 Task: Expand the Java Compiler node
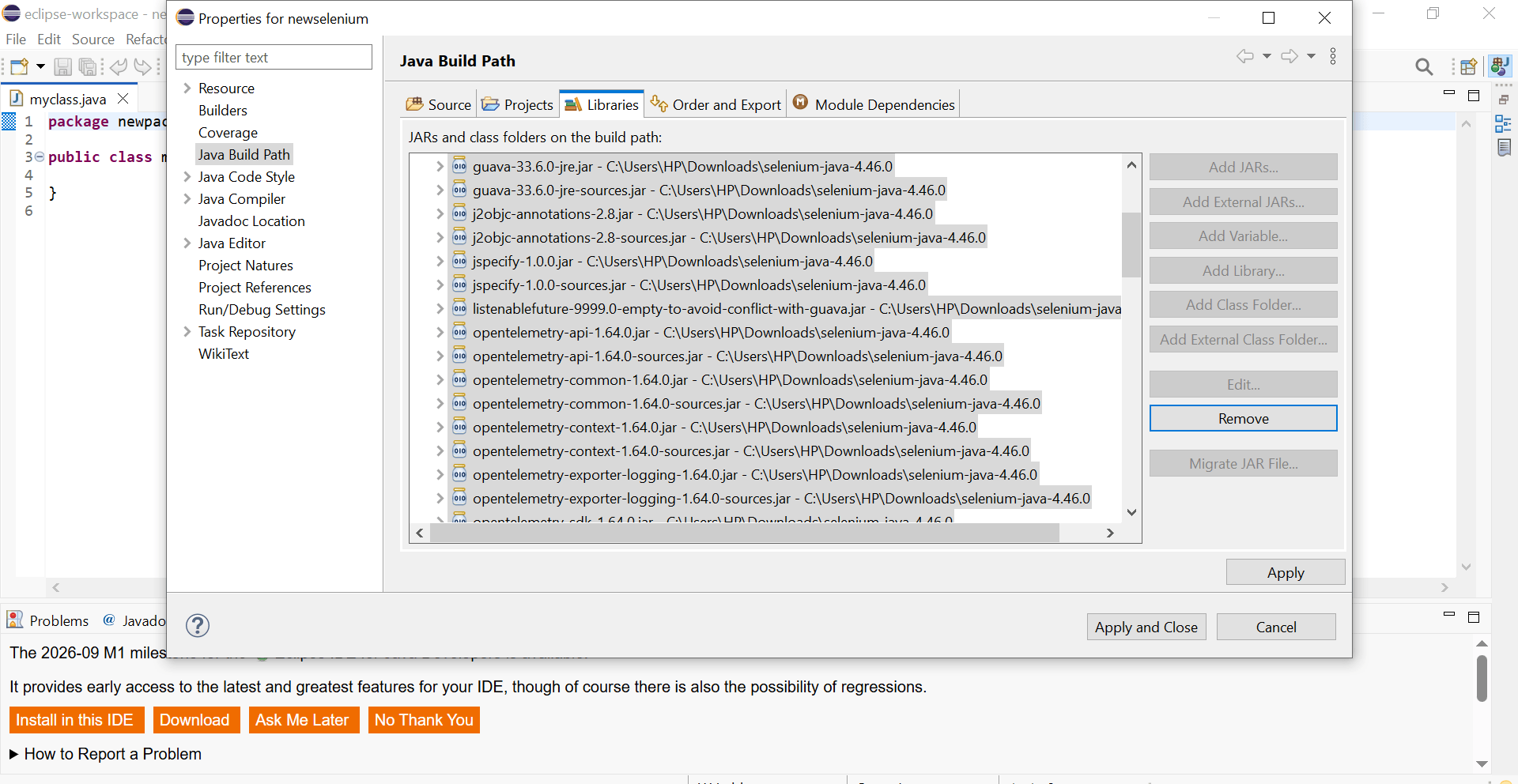click(x=187, y=198)
